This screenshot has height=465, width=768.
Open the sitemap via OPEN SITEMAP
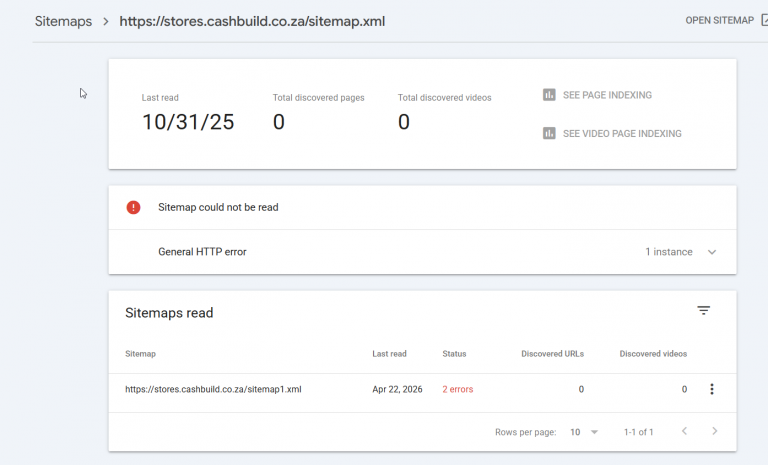[720, 21]
